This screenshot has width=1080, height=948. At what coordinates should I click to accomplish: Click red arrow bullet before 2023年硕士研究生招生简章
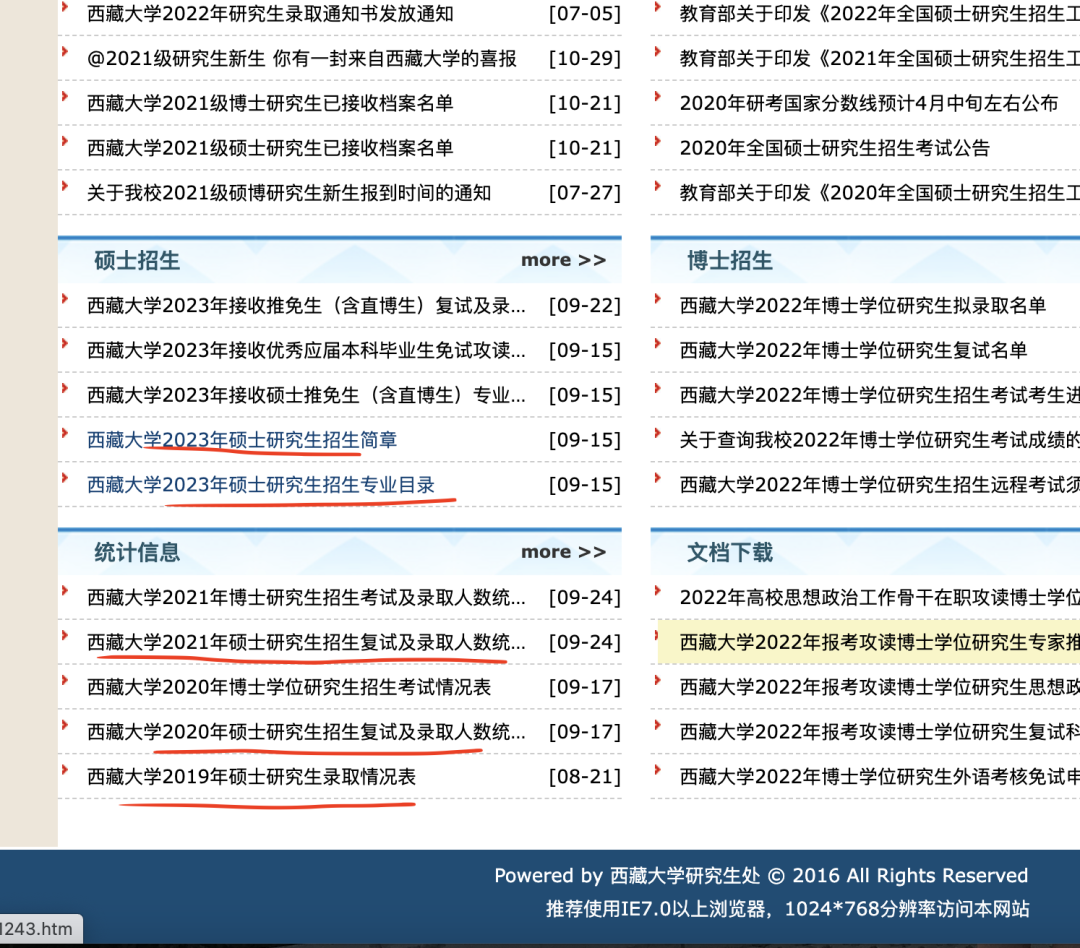65,433
